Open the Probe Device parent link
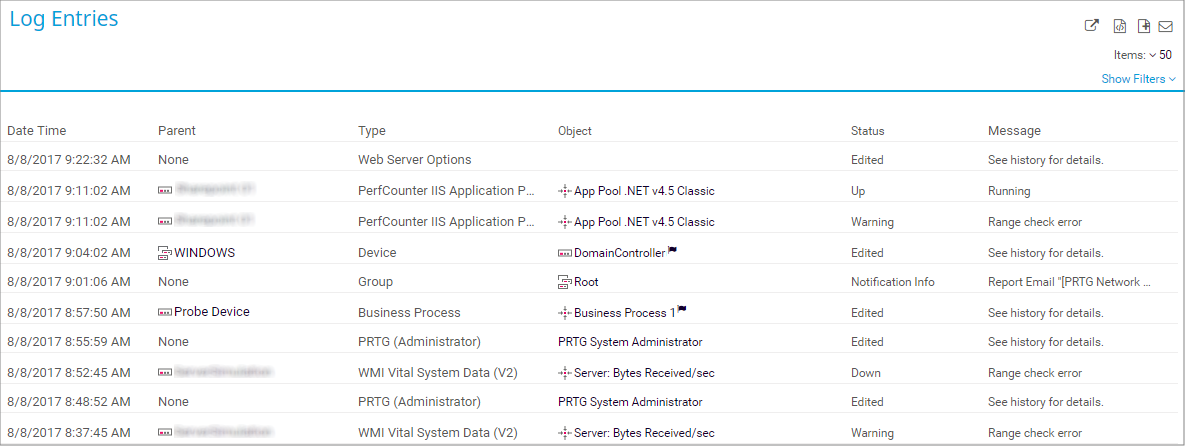This screenshot has width=1185, height=446. coord(211,312)
